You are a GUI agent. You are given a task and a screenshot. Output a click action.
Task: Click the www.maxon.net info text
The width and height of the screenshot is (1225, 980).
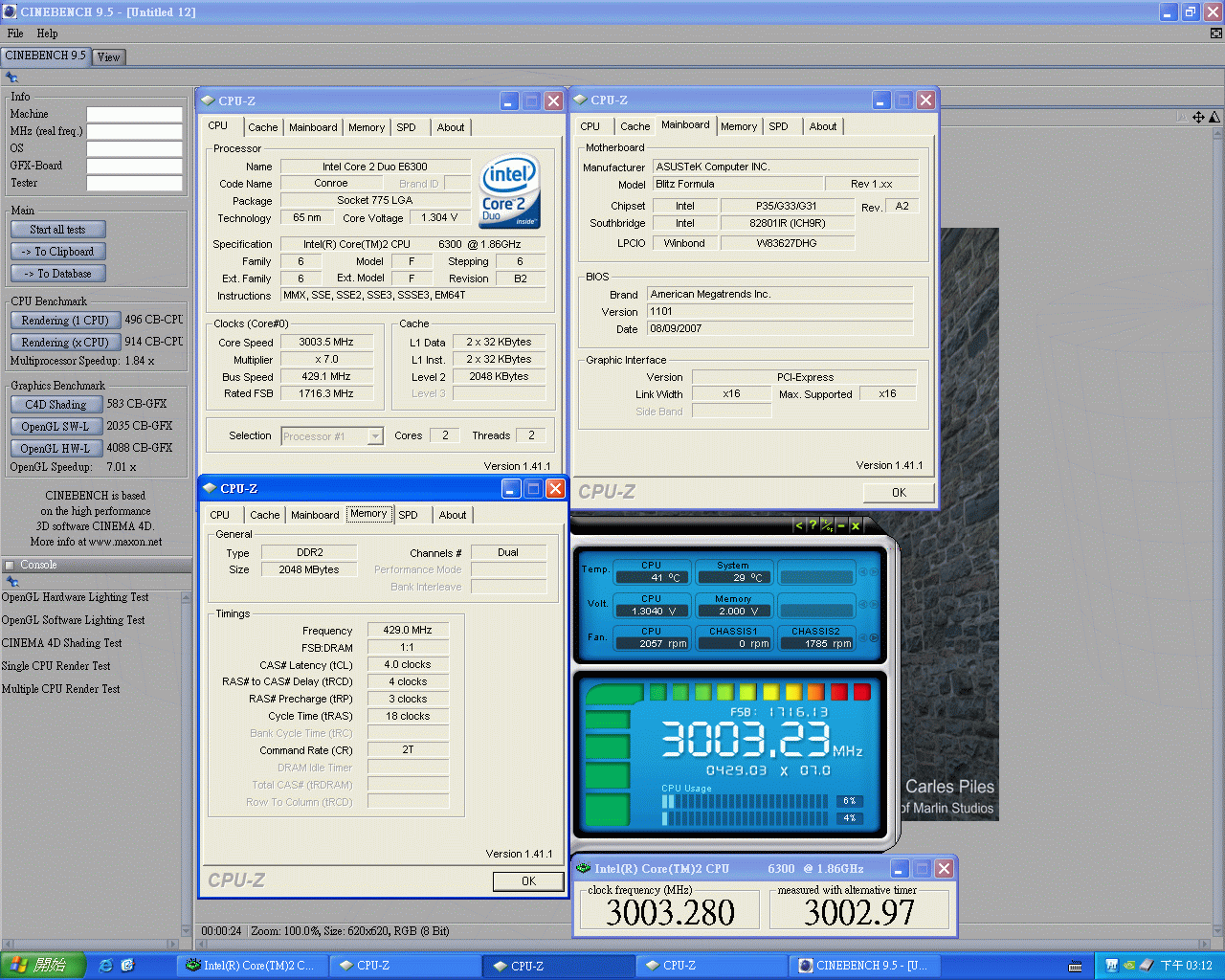click(125, 542)
